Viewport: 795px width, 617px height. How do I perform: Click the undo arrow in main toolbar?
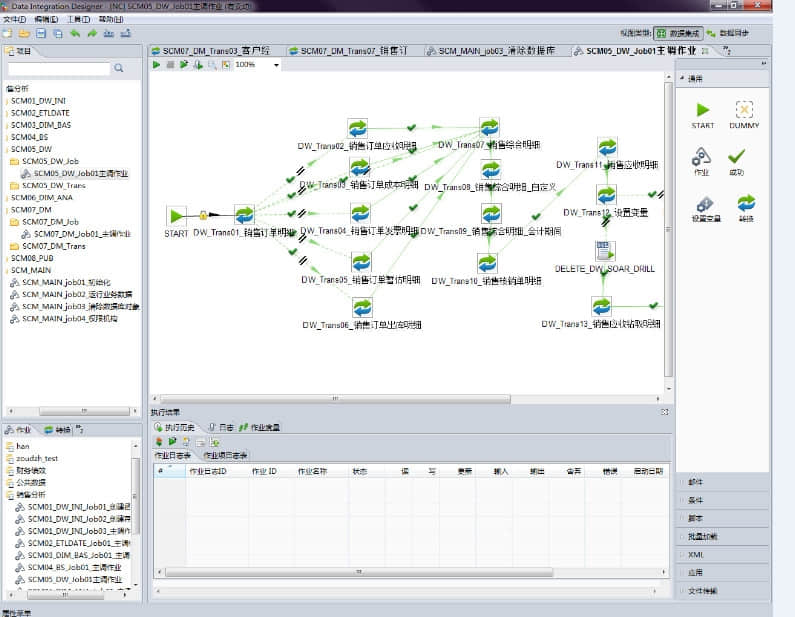click(x=77, y=33)
